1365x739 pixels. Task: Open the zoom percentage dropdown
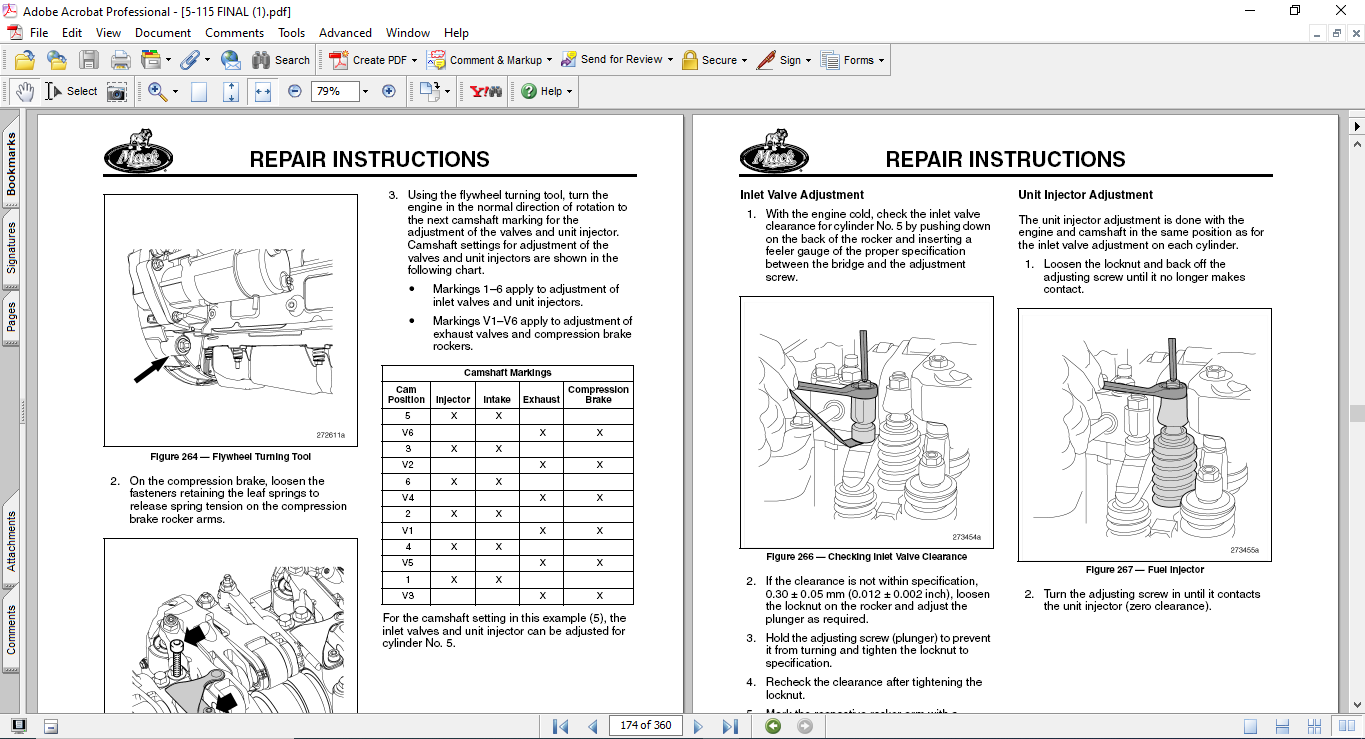365,91
